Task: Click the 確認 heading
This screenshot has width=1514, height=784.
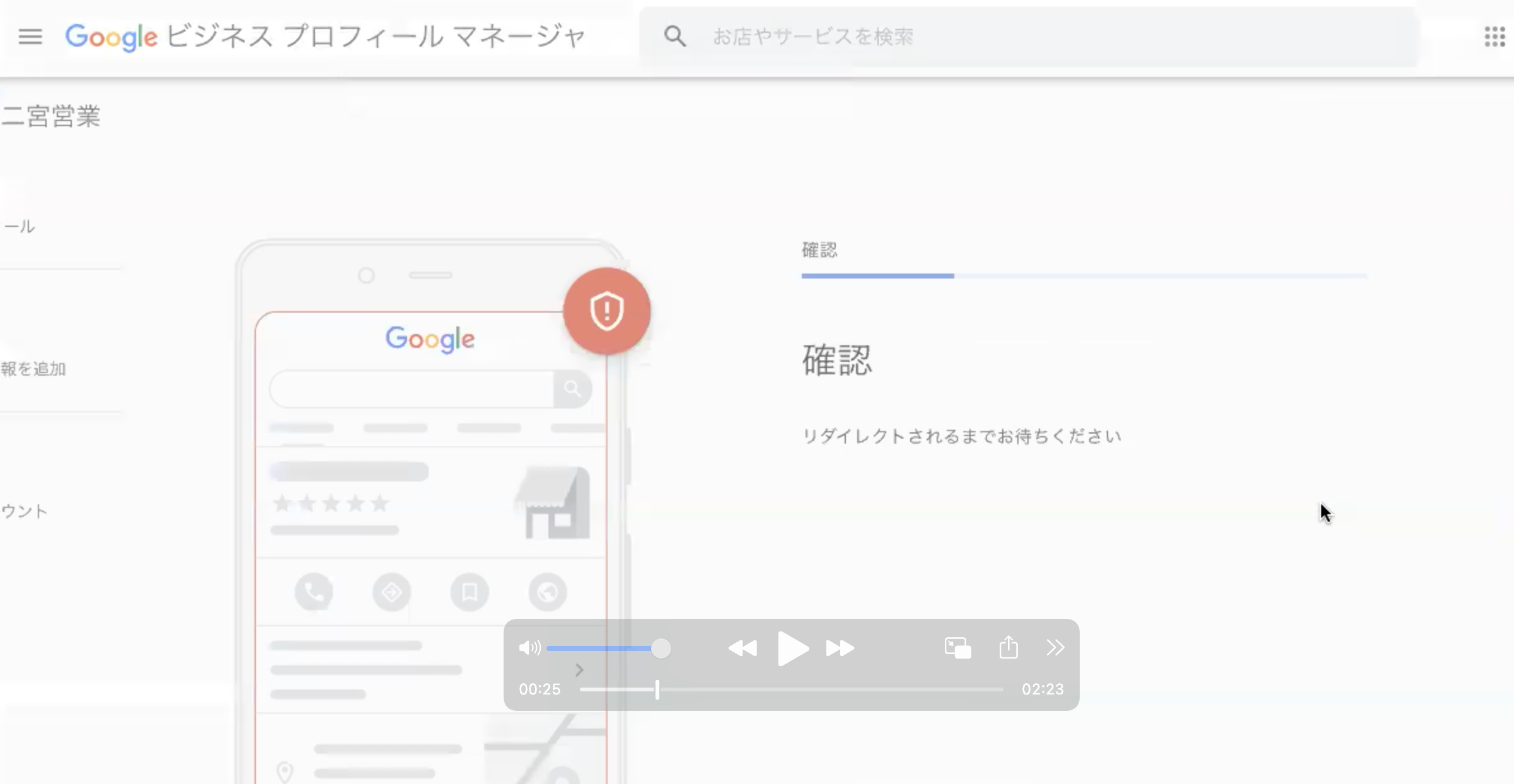Action: (x=837, y=360)
